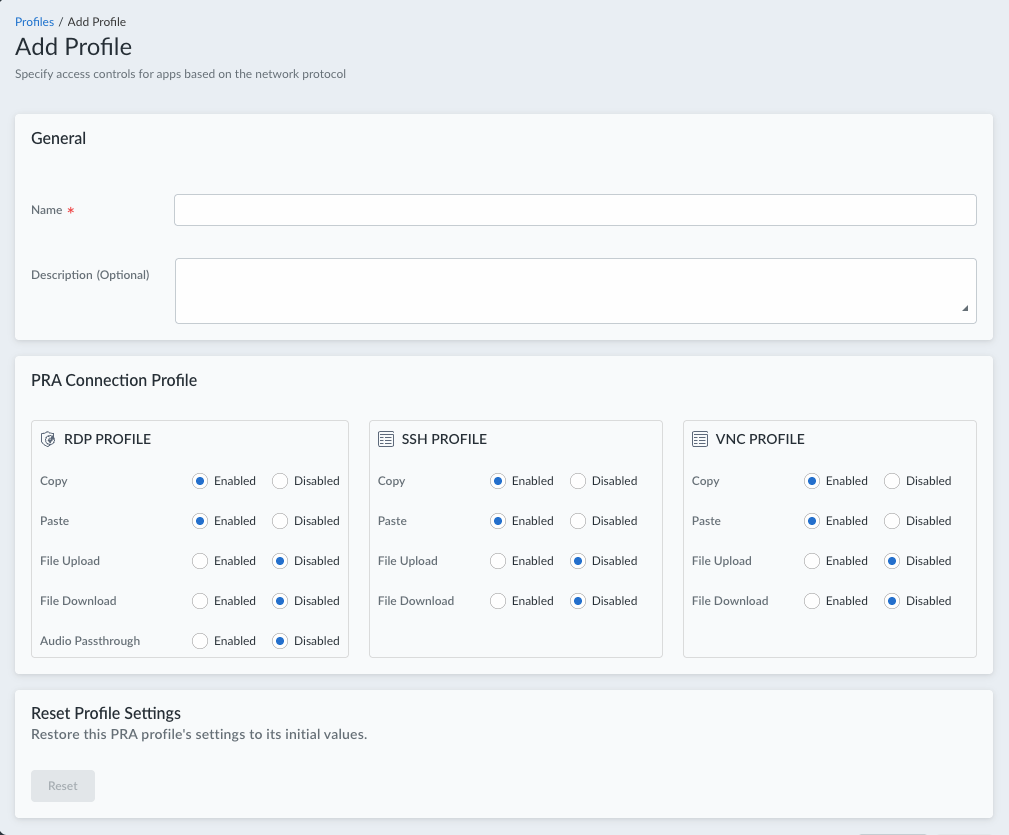1009x835 pixels.
Task: Disable Copy for VNC profile
Action: (x=892, y=481)
